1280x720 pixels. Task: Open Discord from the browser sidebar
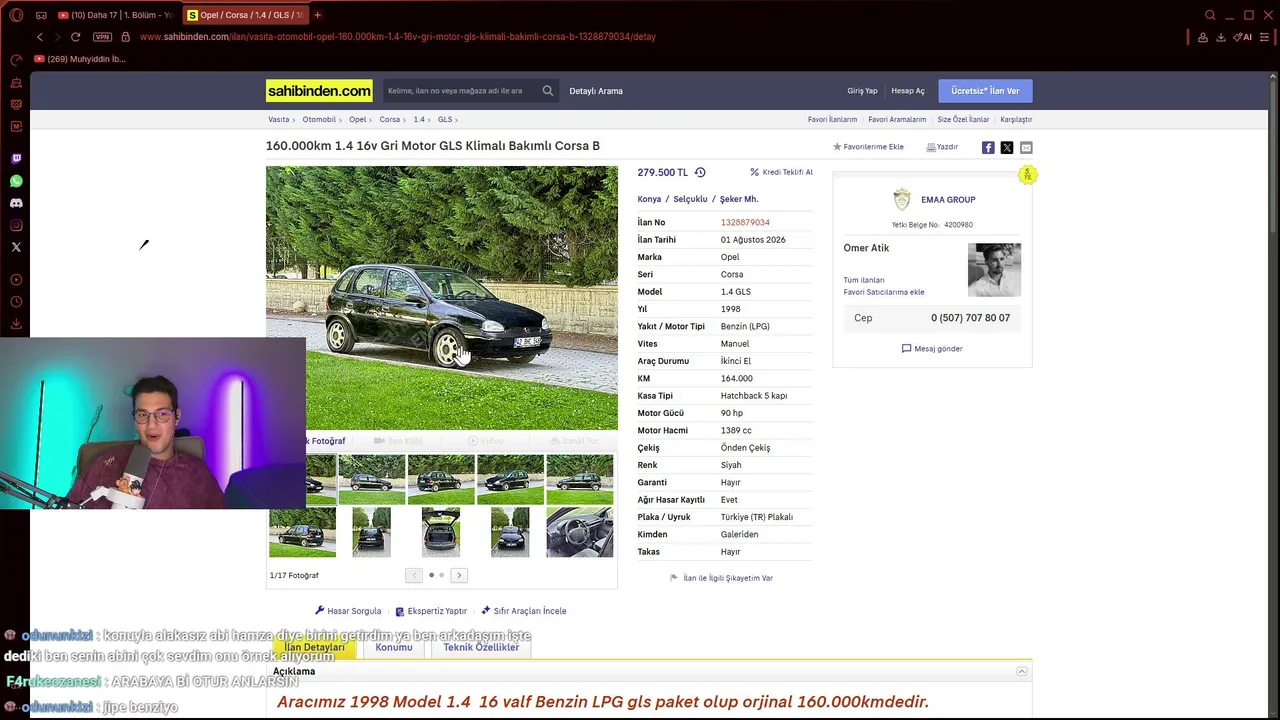point(16,203)
